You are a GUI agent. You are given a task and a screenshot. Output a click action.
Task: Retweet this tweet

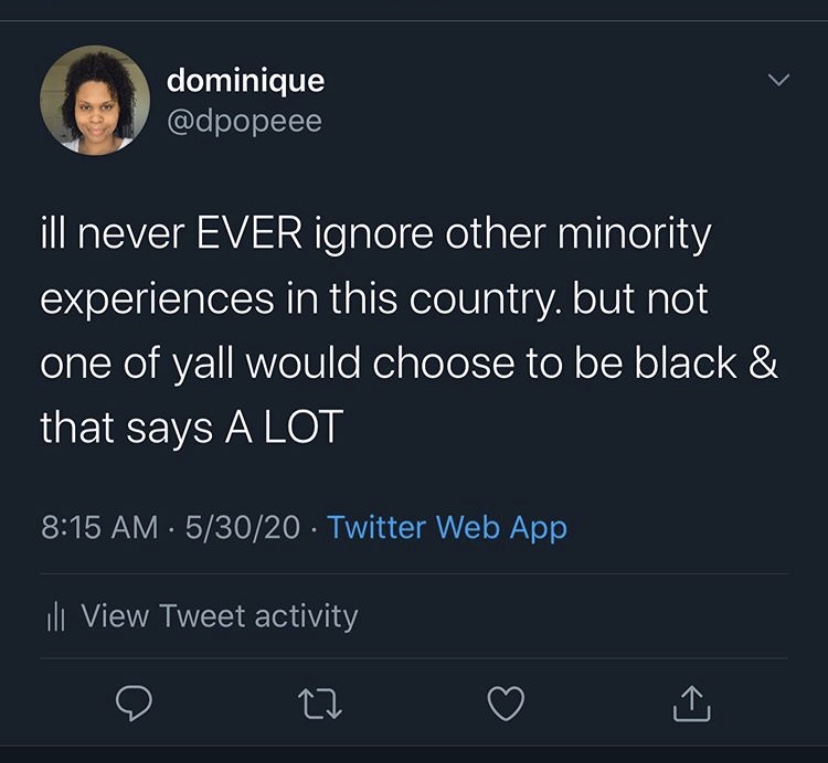pos(320,705)
